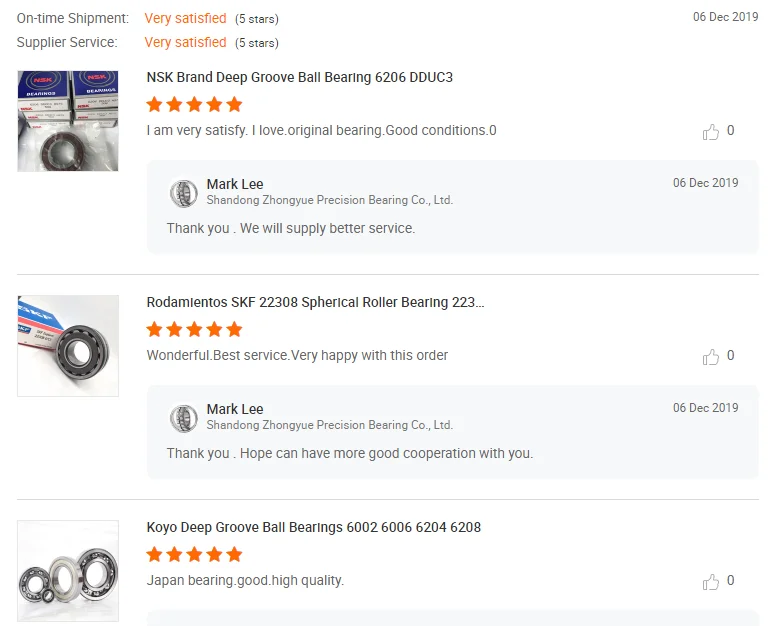
Task: Click Shandong Zhongyue company name in first reply
Action: (330, 200)
